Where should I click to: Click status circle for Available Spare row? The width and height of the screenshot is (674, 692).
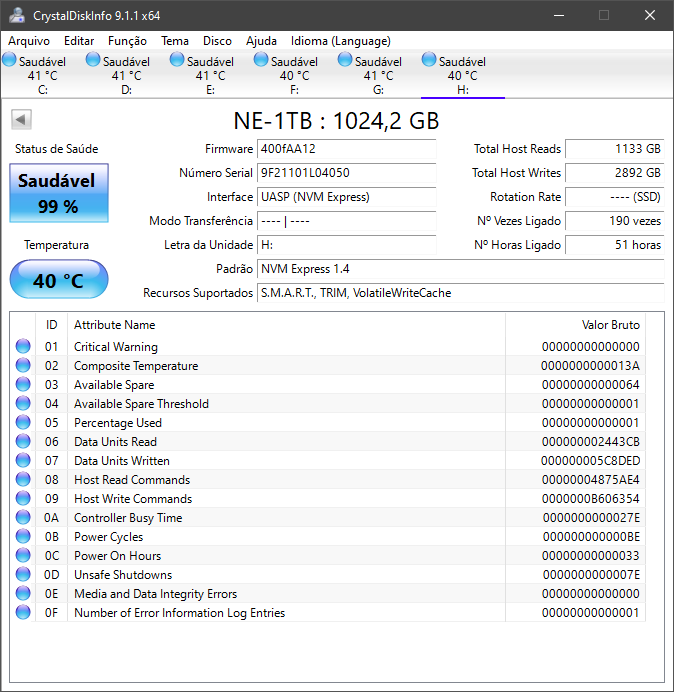pos(23,384)
